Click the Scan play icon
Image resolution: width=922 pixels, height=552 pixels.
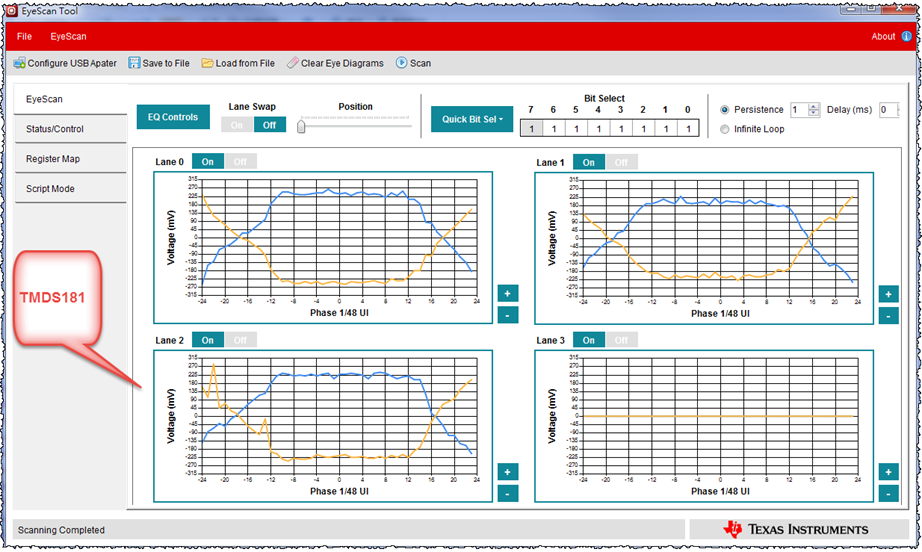pyautogui.click(x=401, y=62)
